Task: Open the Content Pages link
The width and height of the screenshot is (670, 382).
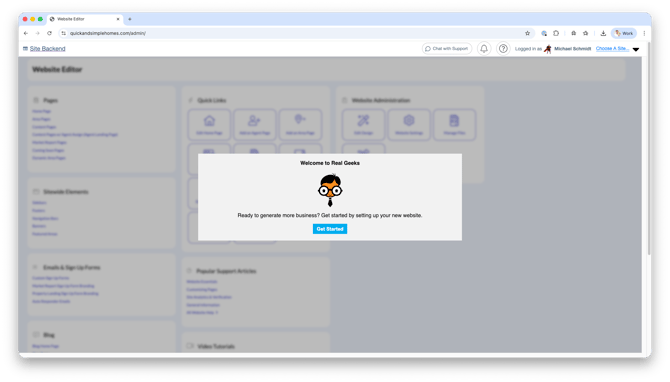Action: 44,127
